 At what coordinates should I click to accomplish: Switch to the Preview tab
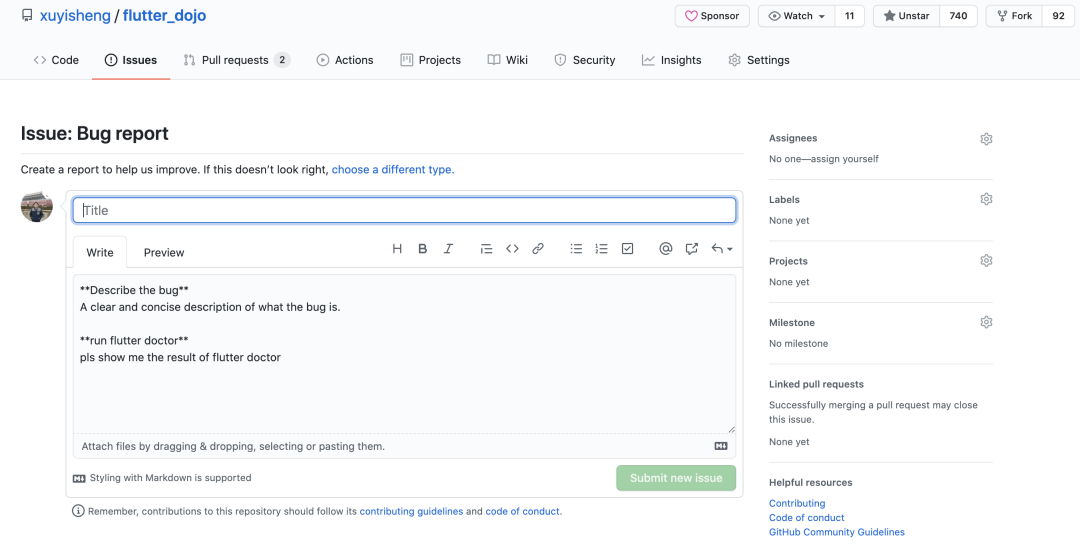click(x=164, y=252)
